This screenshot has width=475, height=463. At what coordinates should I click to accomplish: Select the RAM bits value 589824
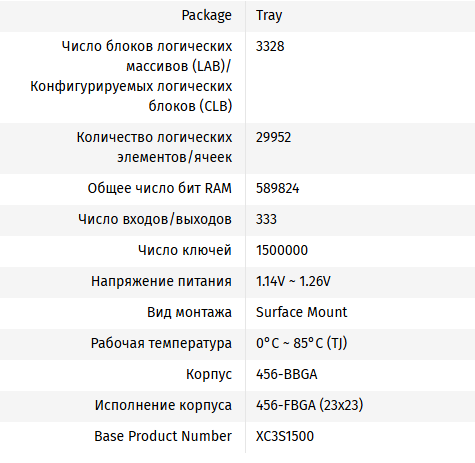[x=277, y=188]
